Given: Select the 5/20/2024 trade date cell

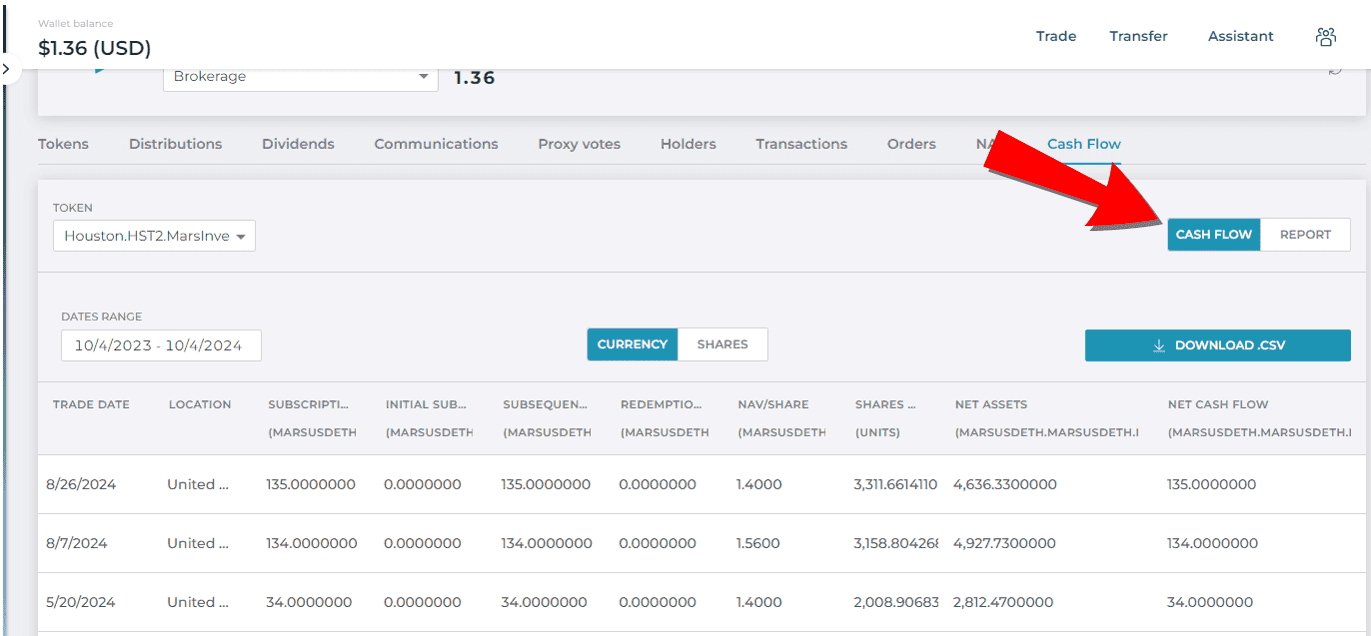Looking at the screenshot, I should (x=80, y=602).
